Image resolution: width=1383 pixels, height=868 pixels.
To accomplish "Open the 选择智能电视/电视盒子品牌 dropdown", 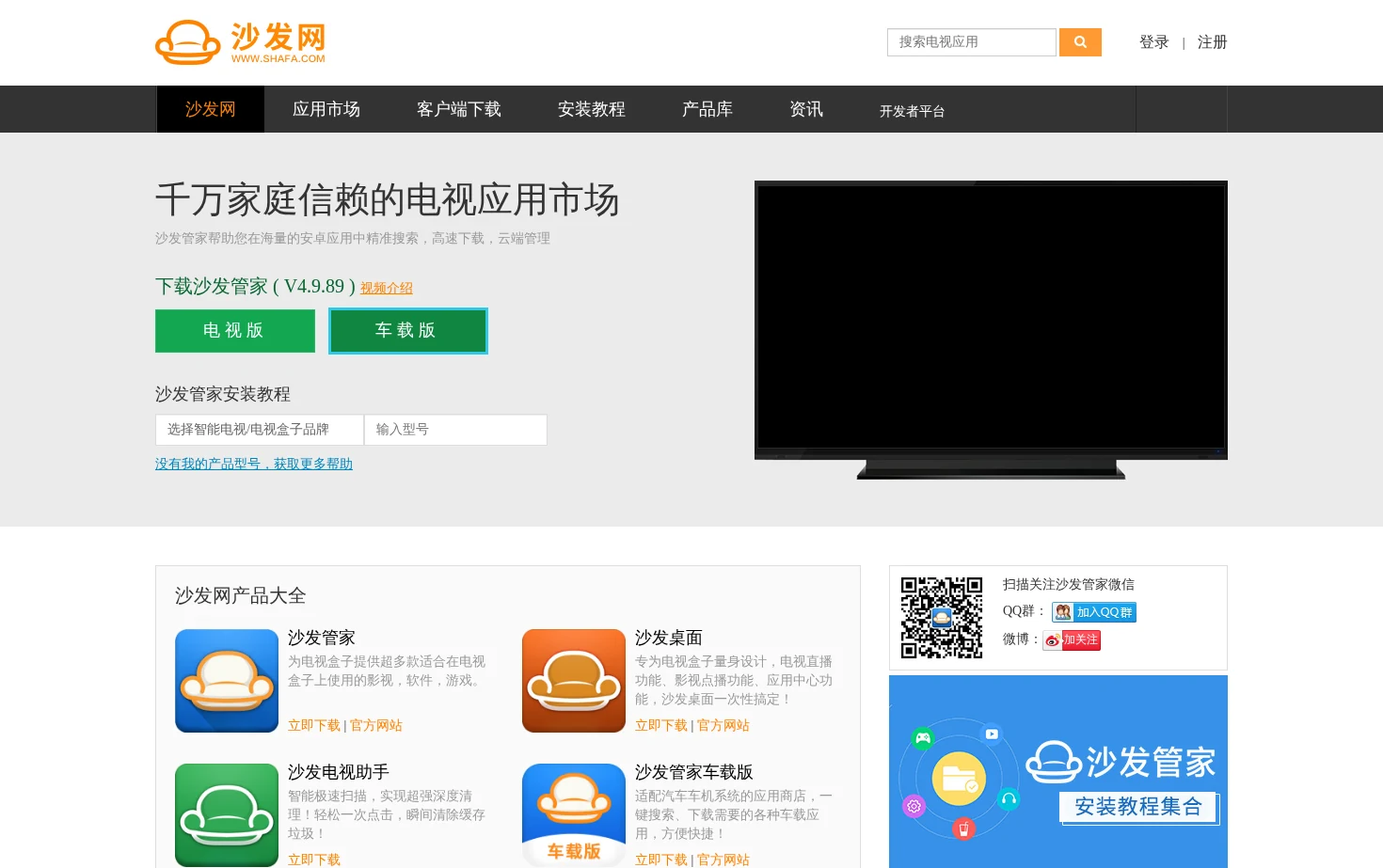I will coord(260,430).
